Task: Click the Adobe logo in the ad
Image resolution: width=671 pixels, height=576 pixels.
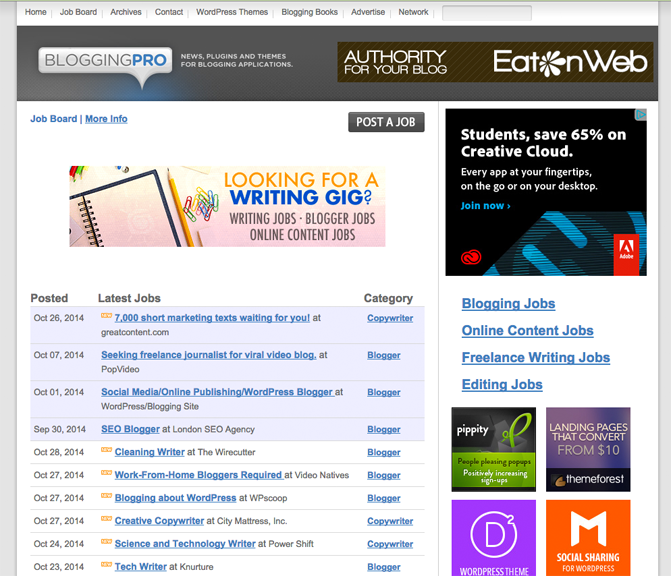Action: point(626,254)
